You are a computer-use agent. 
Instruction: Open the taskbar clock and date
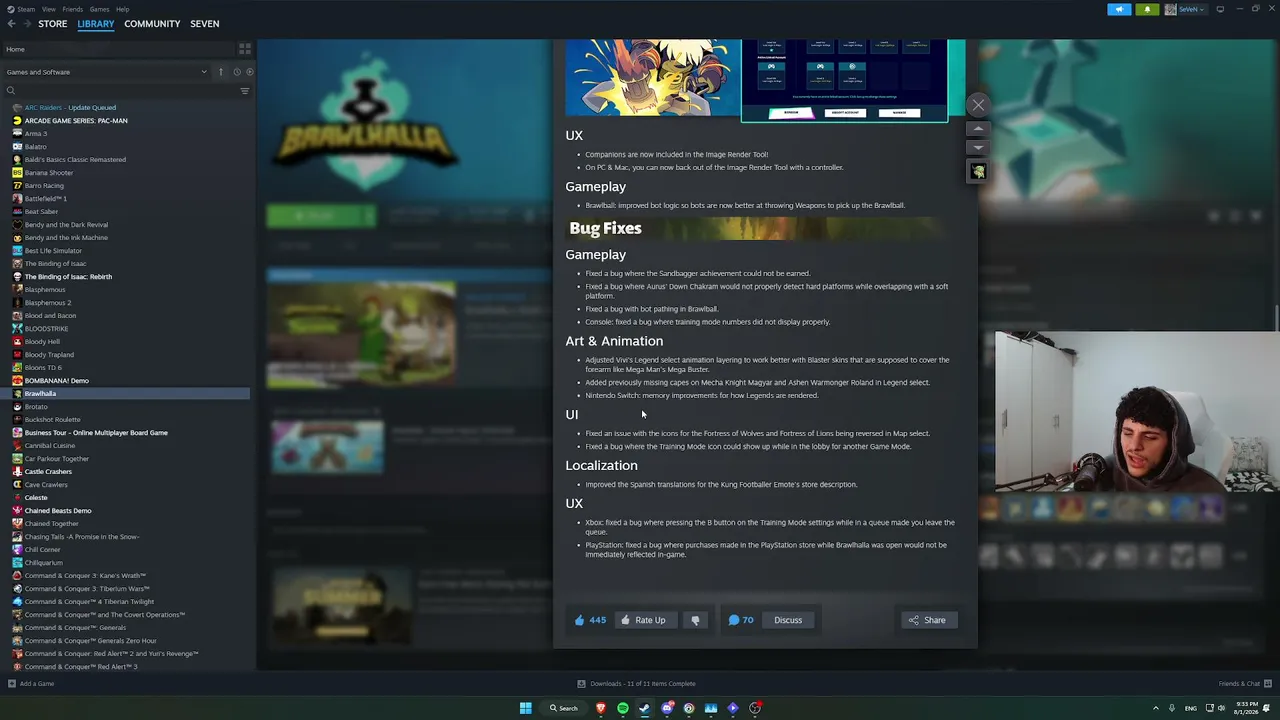[1246, 708]
